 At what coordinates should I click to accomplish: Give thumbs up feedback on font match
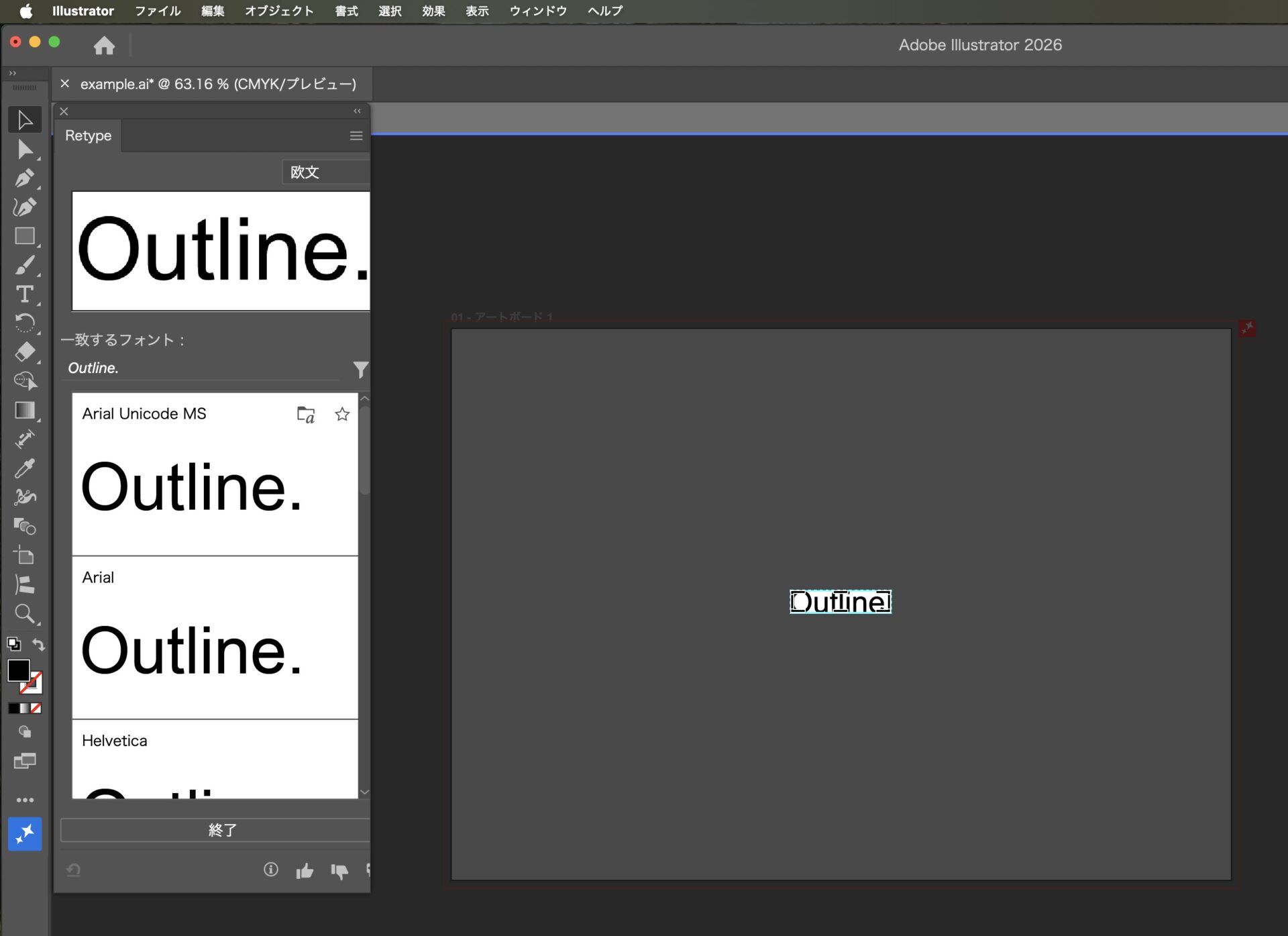pyautogui.click(x=305, y=870)
